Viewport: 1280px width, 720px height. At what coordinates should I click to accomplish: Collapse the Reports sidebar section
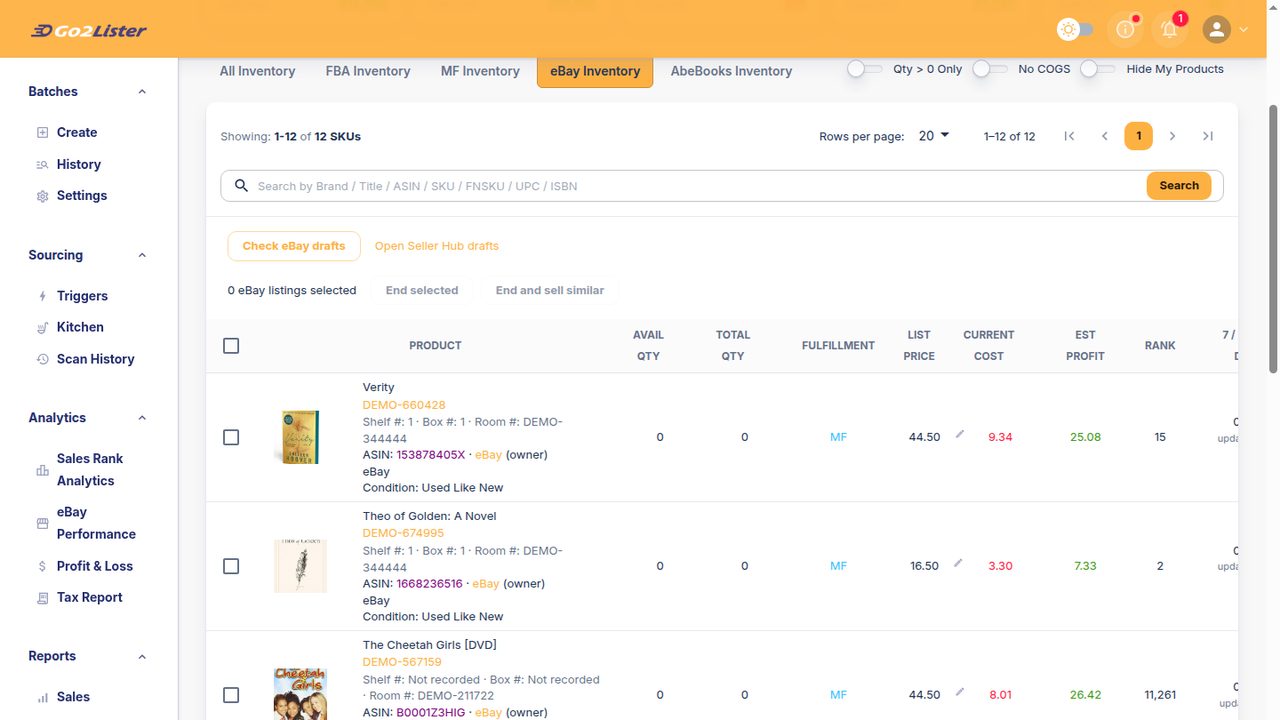tap(142, 656)
